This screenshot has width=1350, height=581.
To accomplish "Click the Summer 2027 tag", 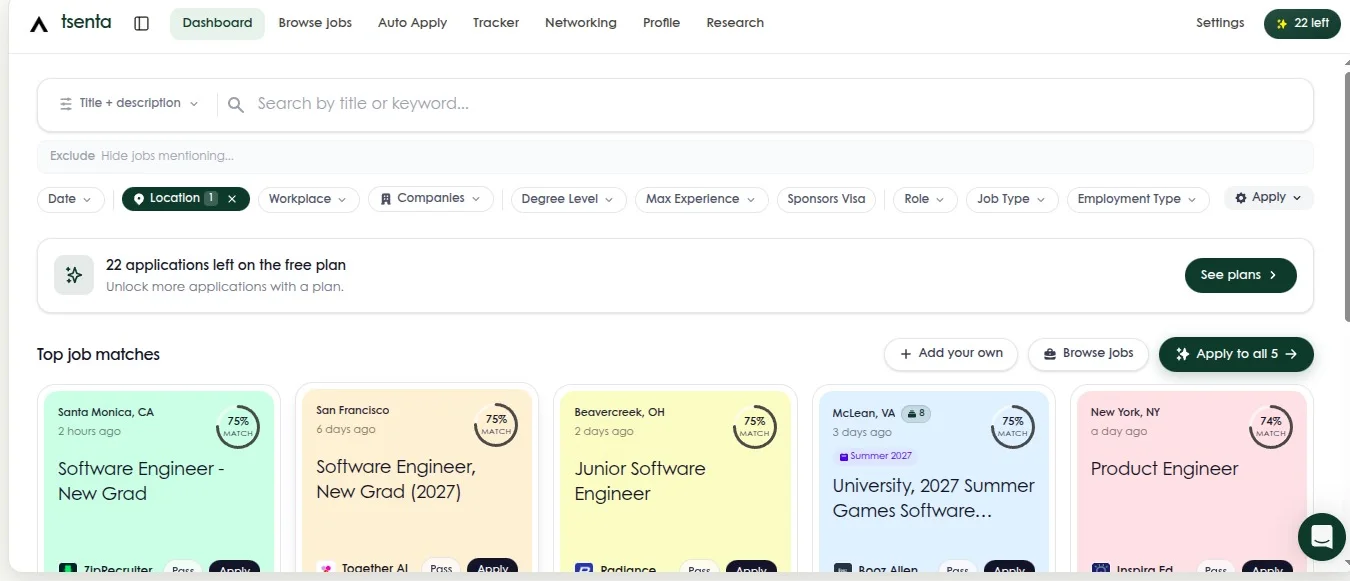I will point(876,456).
